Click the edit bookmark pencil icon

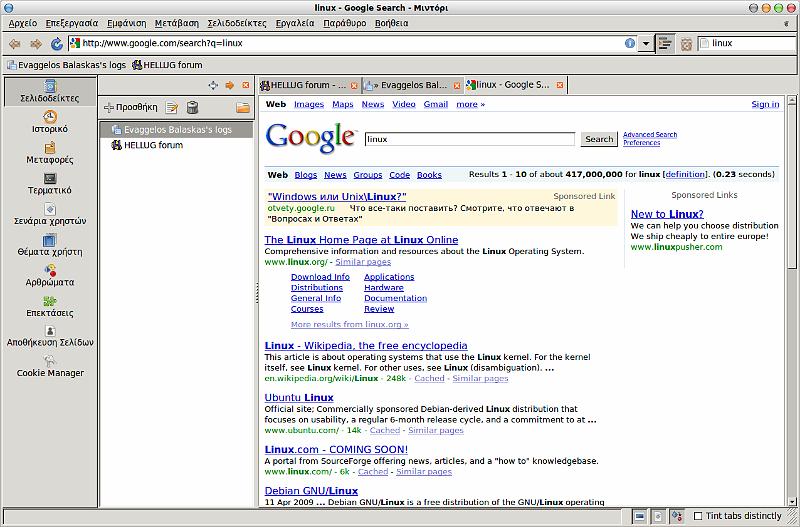172,107
